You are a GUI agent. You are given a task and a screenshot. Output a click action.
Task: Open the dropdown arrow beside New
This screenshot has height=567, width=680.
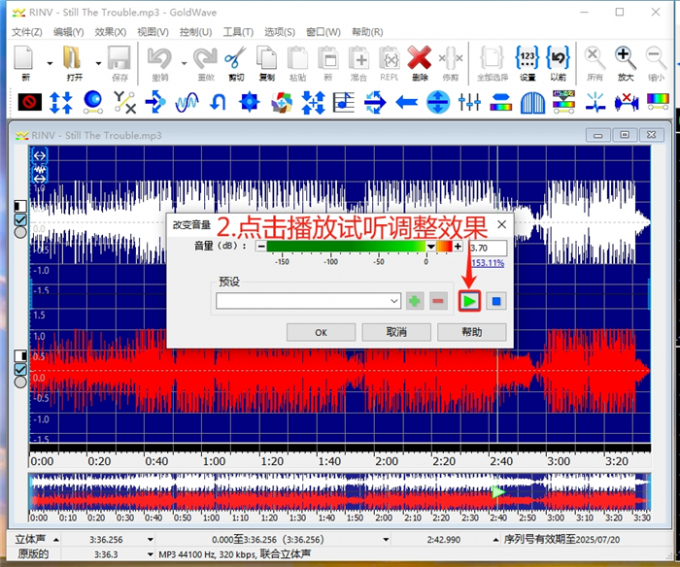point(50,64)
